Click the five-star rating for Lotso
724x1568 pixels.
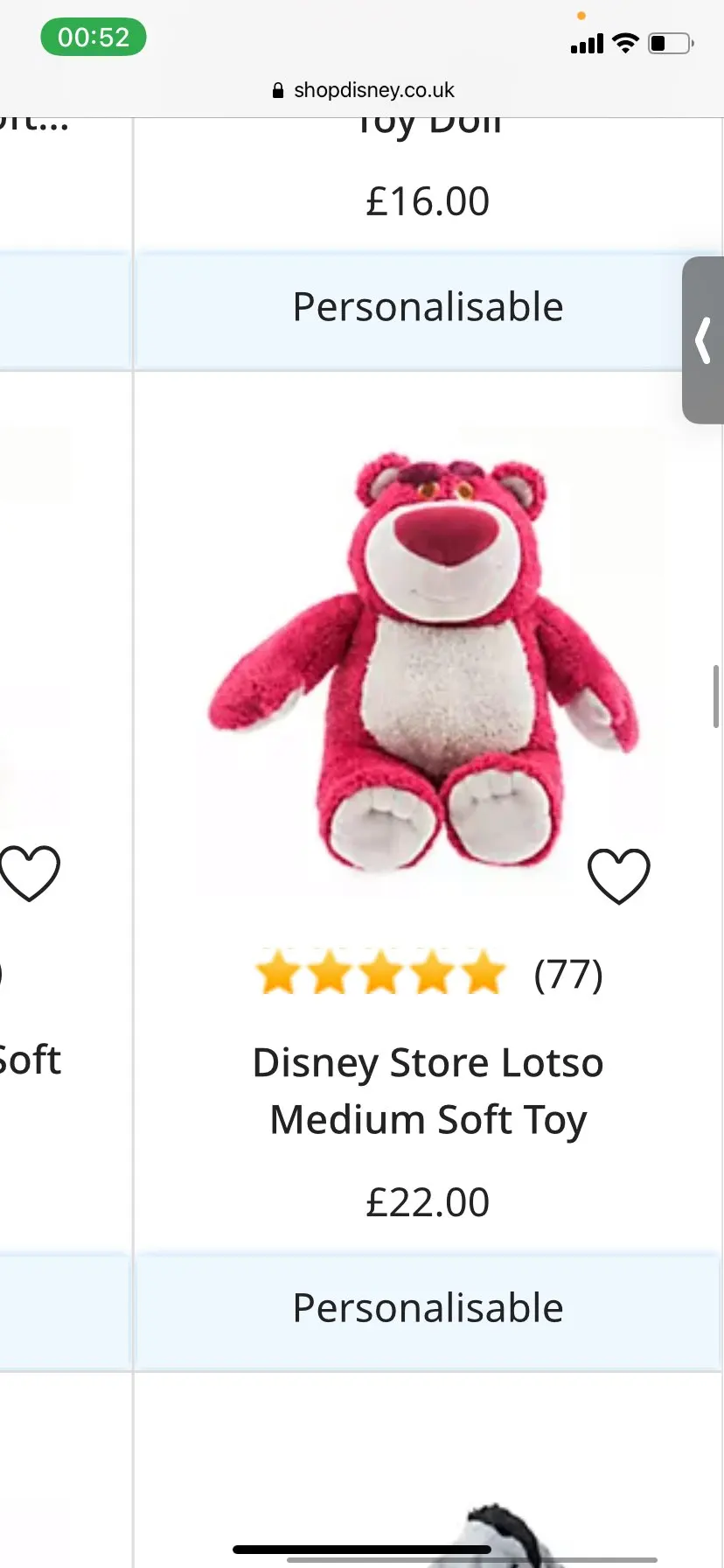[380, 973]
